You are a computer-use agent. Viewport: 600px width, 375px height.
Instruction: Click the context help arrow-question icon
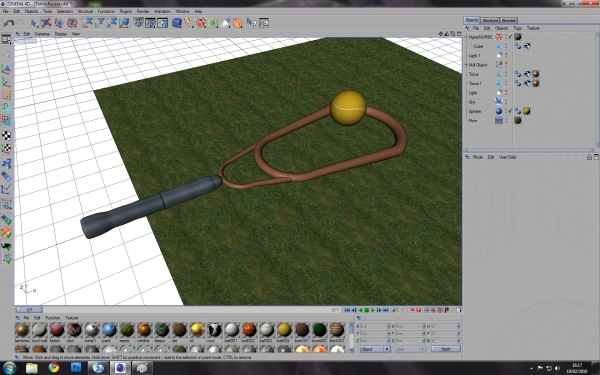tap(251, 23)
